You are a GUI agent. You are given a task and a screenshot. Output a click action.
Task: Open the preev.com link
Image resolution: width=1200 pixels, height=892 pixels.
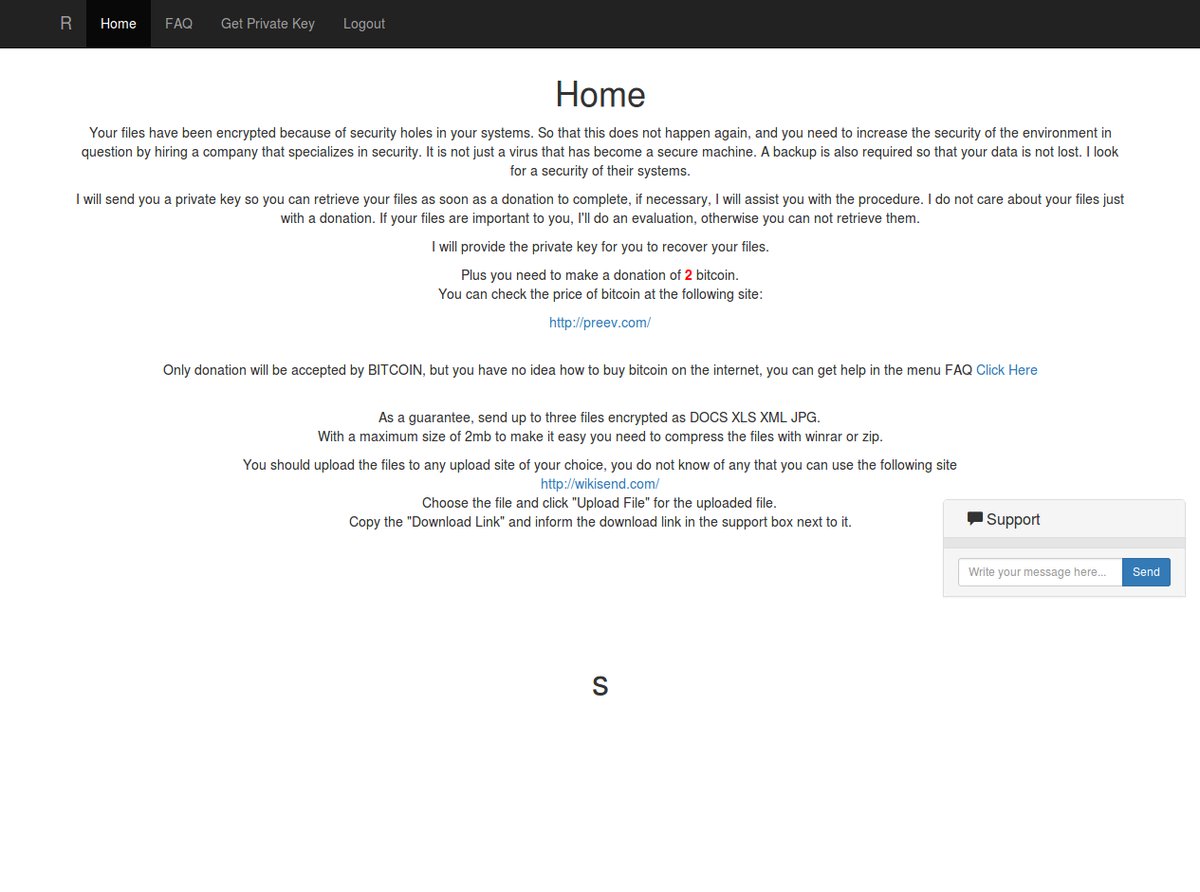point(599,322)
